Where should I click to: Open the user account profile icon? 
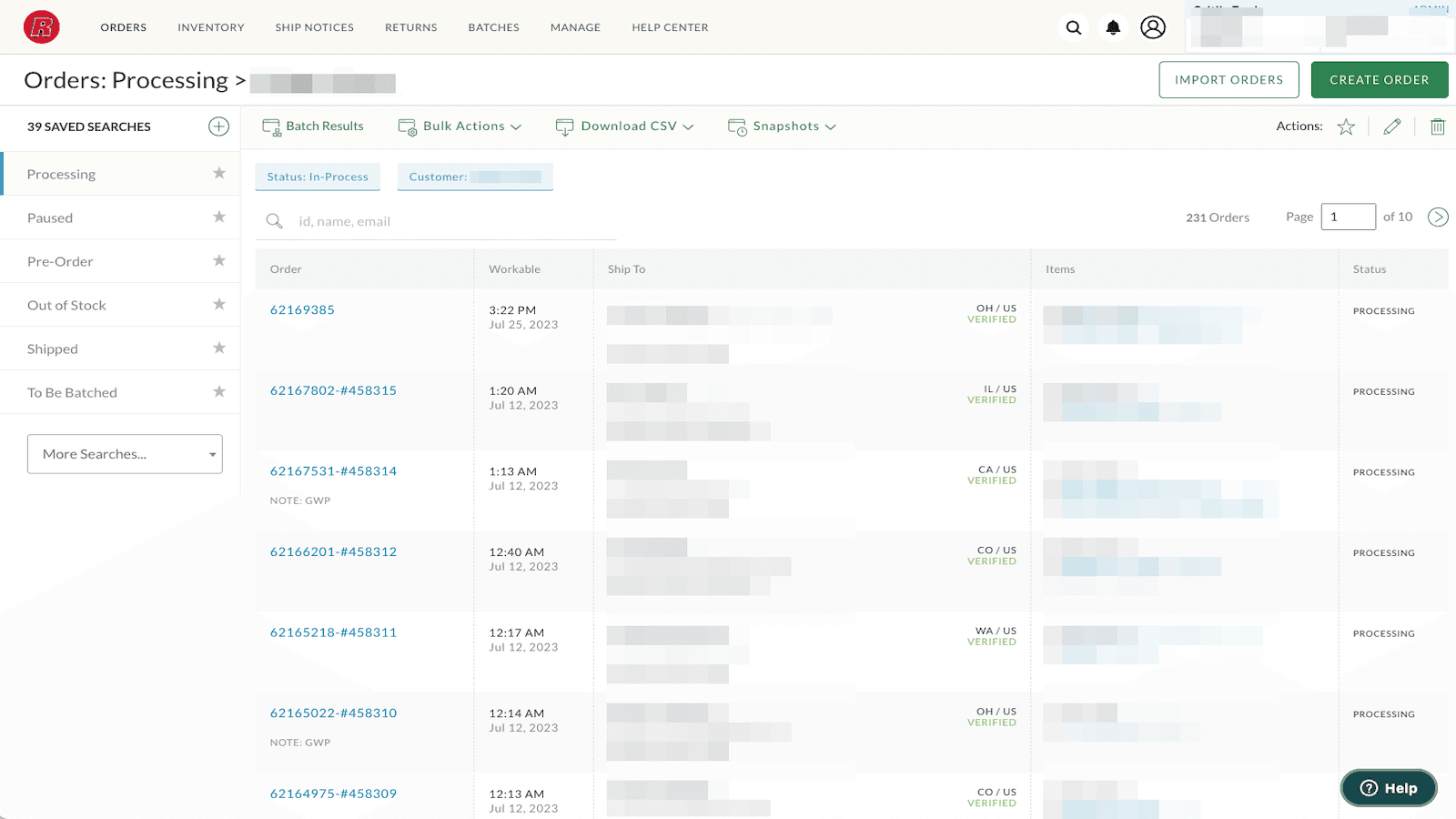click(x=1153, y=27)
